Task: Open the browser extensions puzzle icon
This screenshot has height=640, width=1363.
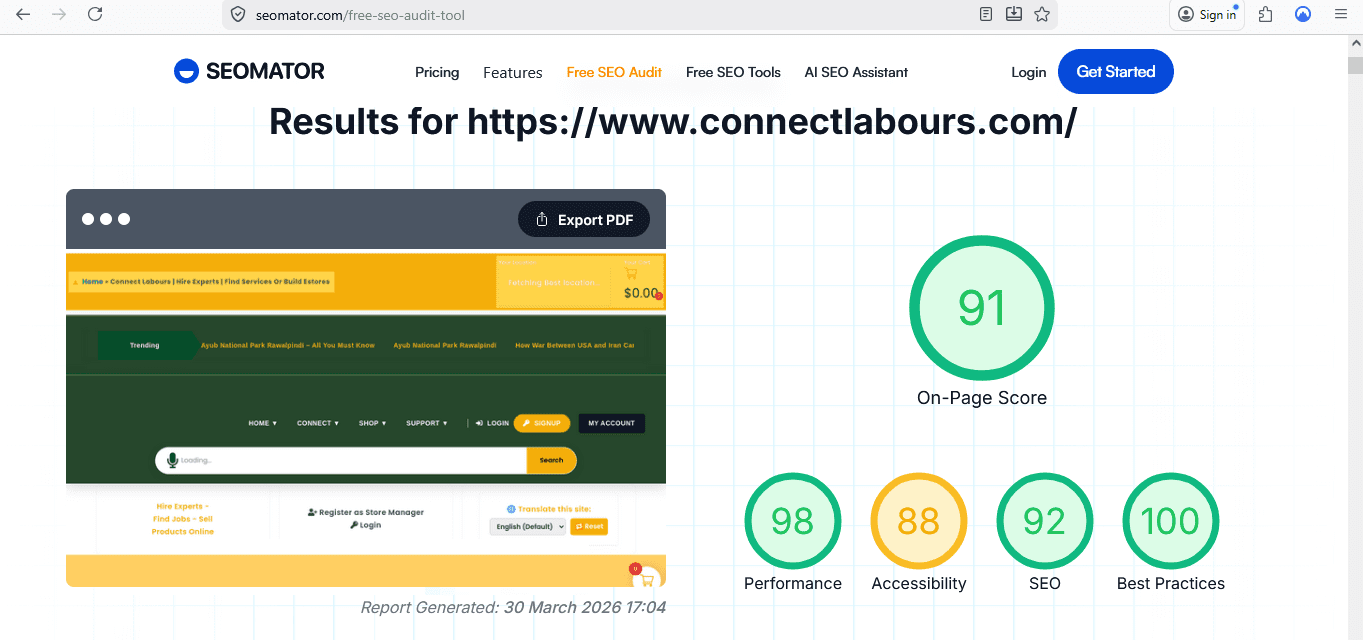Action: (x=1265, y=14)
